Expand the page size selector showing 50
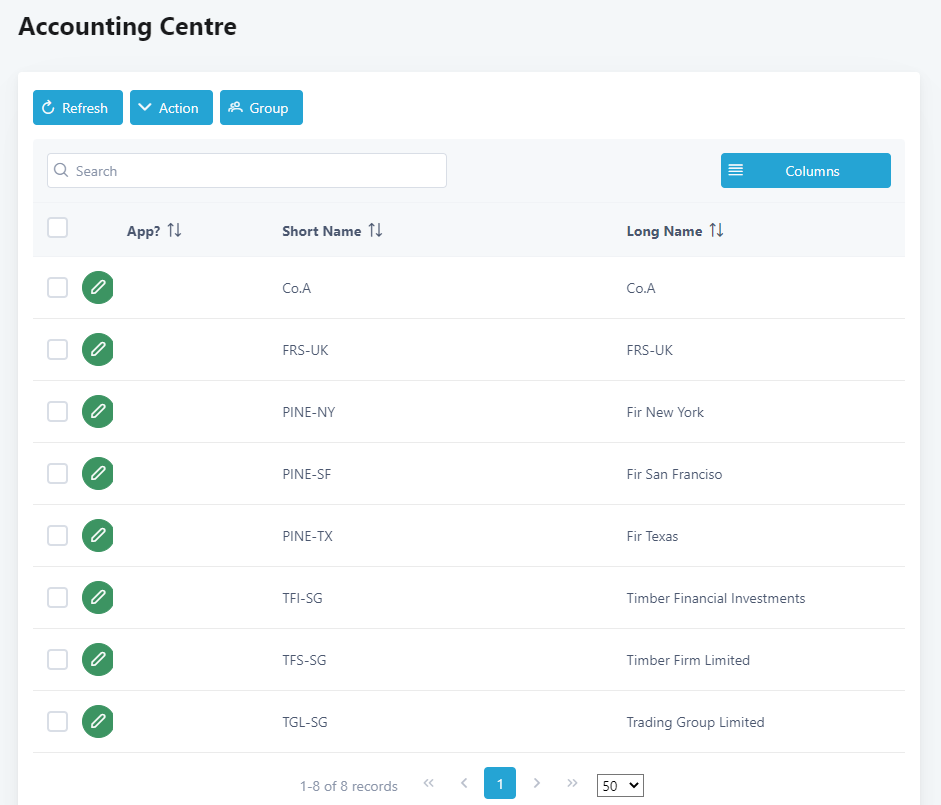The width and height of the screenshot is (941, 805). 620,785
